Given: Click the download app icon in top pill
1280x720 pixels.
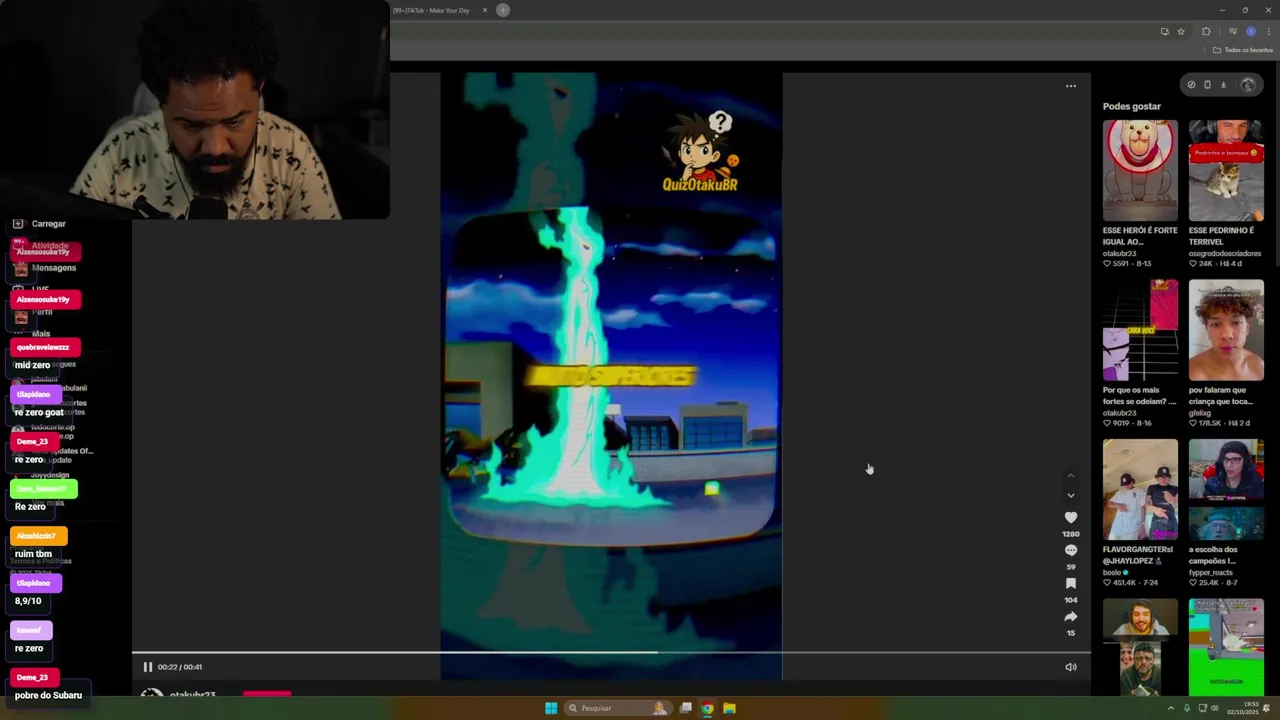Looking at the screenshot, I should pyautogui.click(x=1223, y=85).
